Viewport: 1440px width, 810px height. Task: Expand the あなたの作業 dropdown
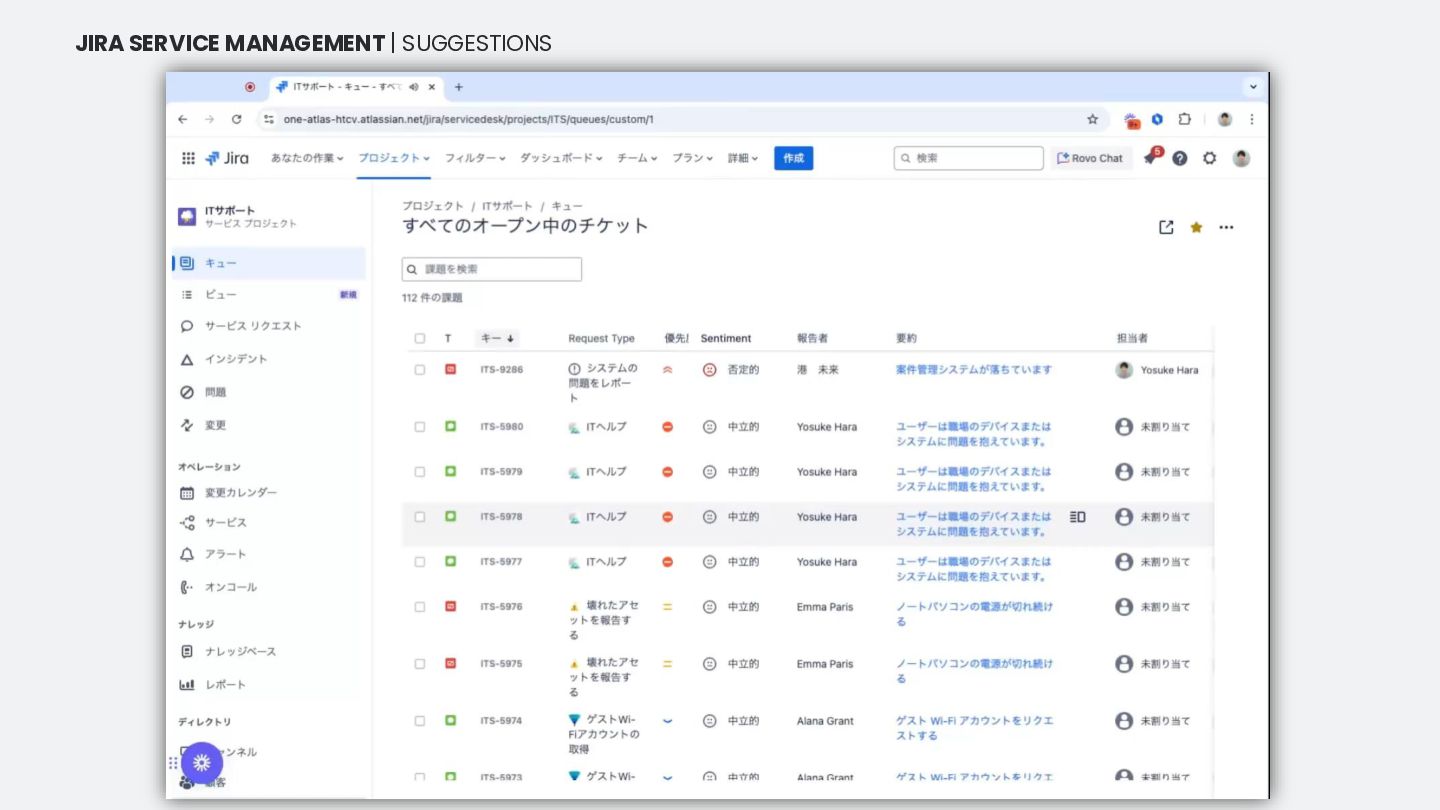point(307,158)
